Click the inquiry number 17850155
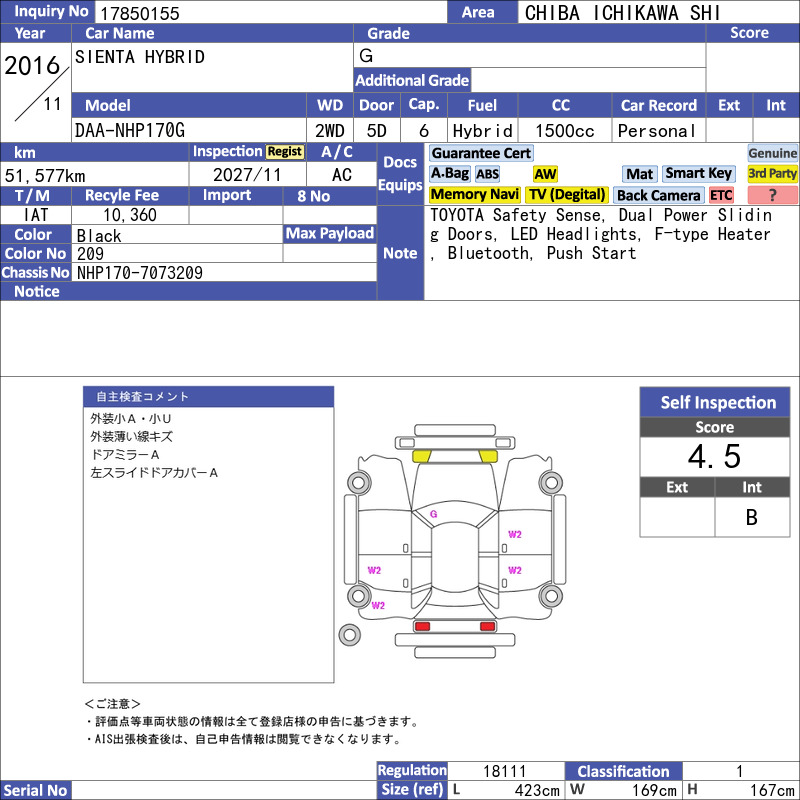Screen dimensions: 800x800 [x=139, y=13]
